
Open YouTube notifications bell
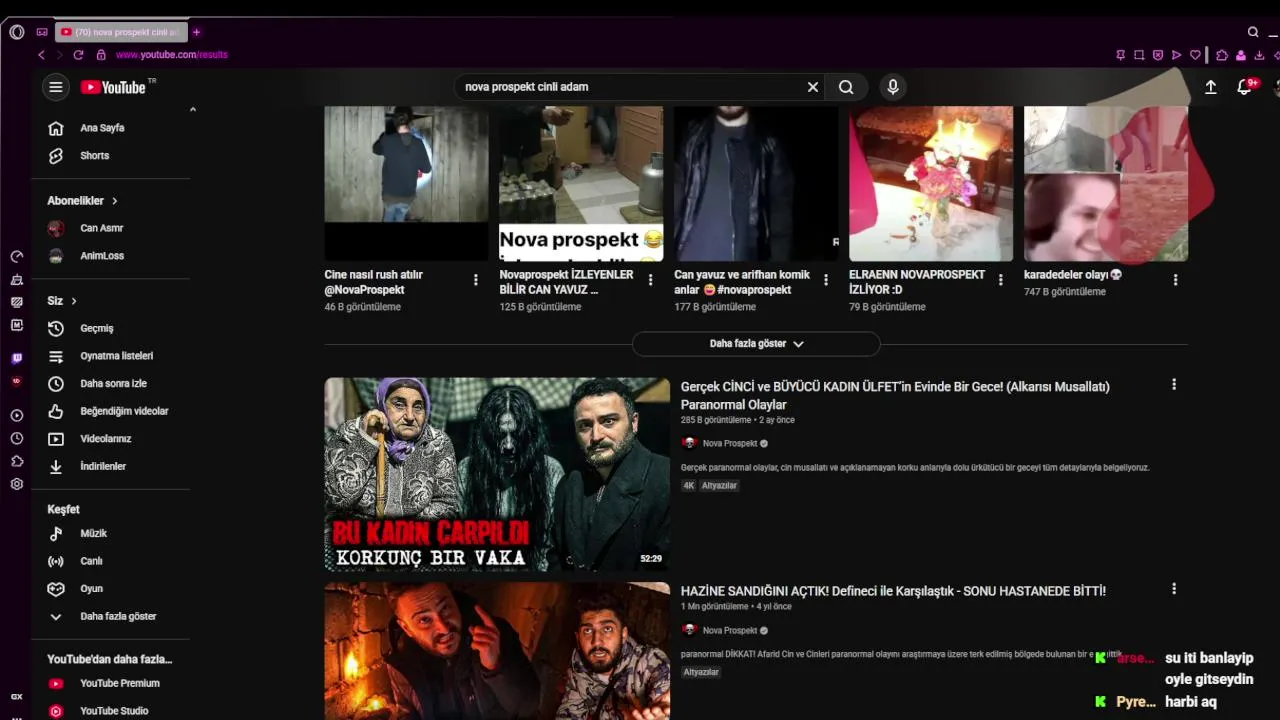pos(1244,87)
